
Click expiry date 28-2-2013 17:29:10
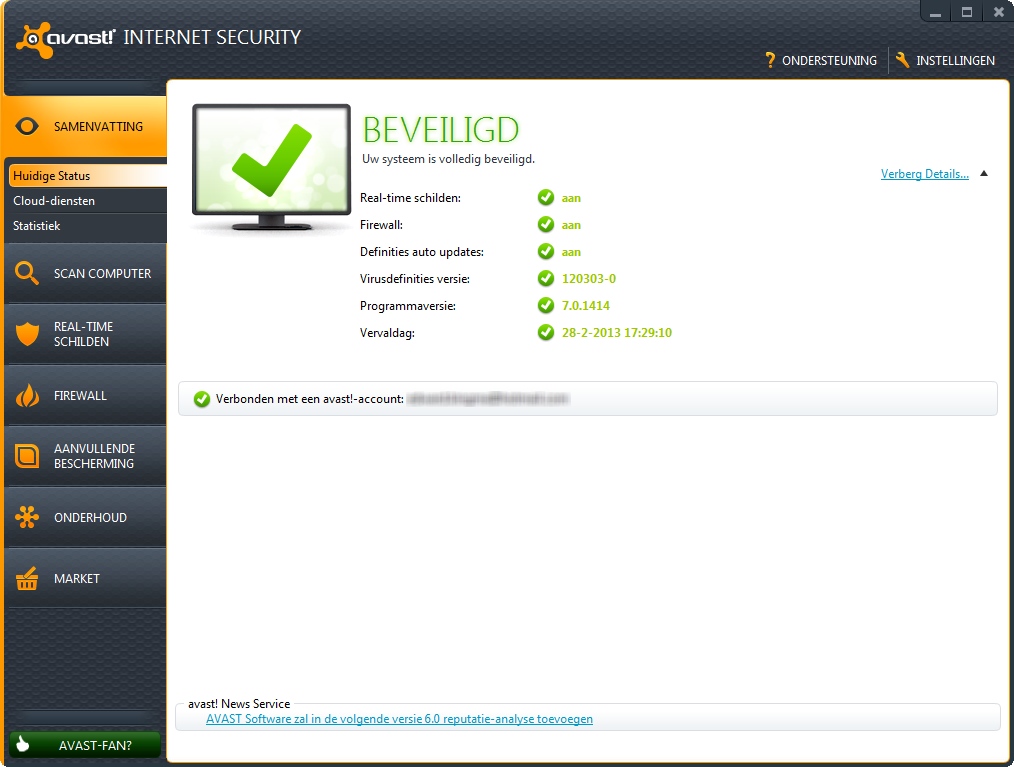616,332
